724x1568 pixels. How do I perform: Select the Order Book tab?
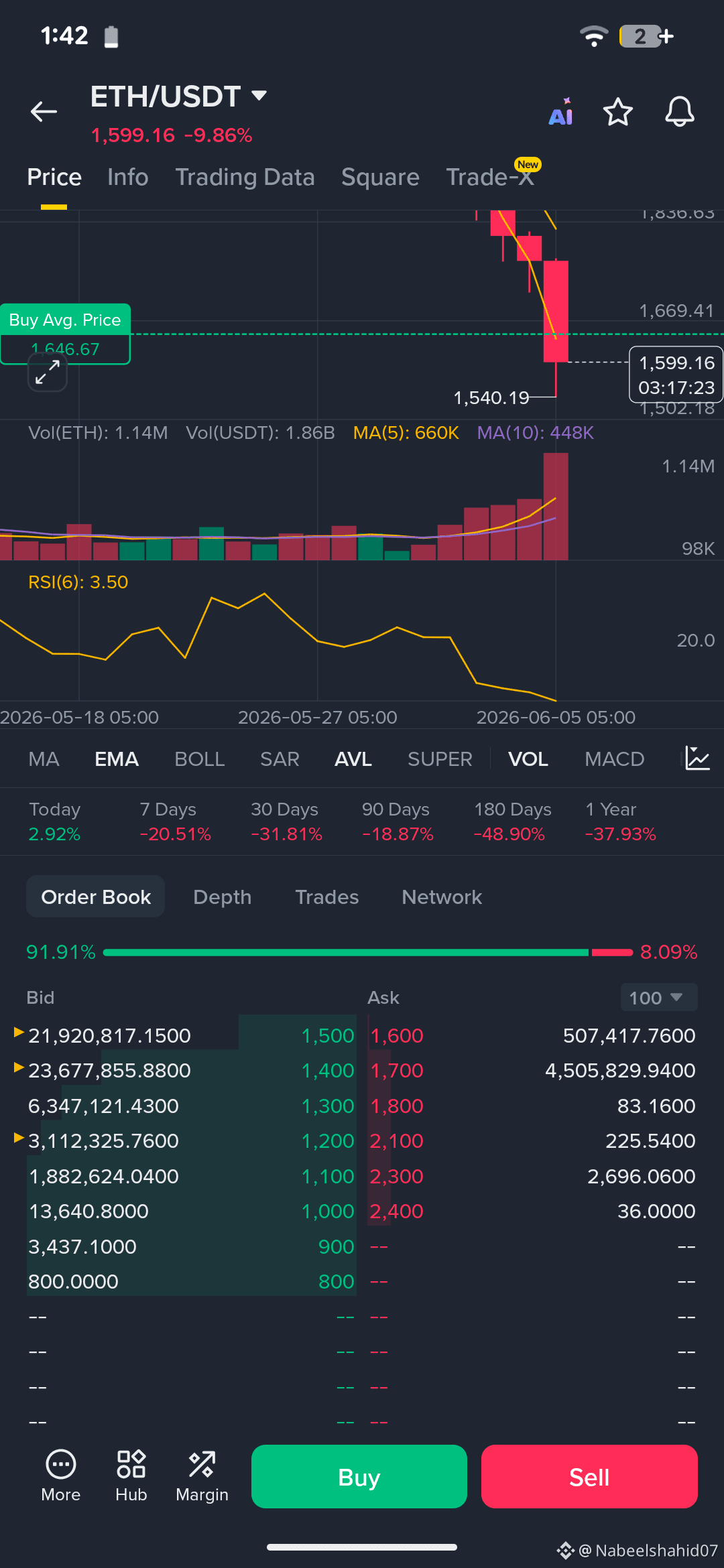pos(96,897)
